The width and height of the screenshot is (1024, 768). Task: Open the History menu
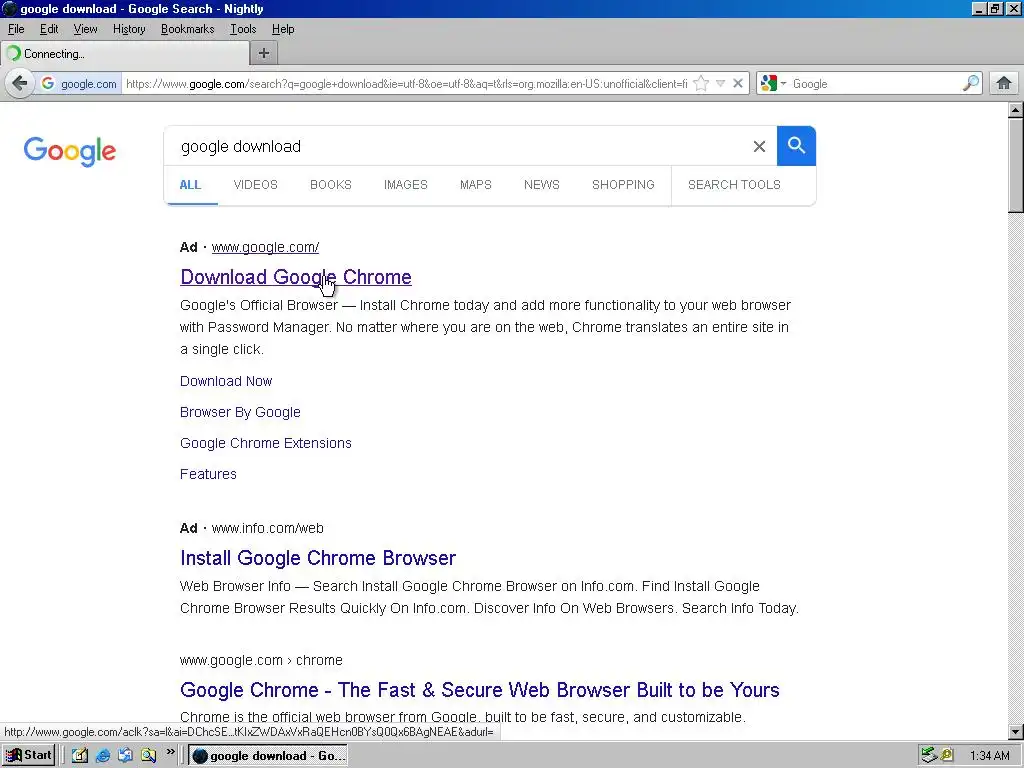click(129, 29)
